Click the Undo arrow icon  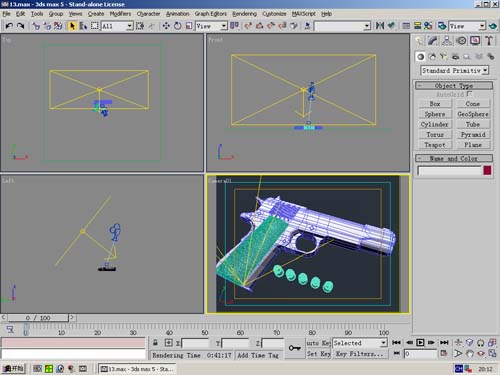point(9,26)
